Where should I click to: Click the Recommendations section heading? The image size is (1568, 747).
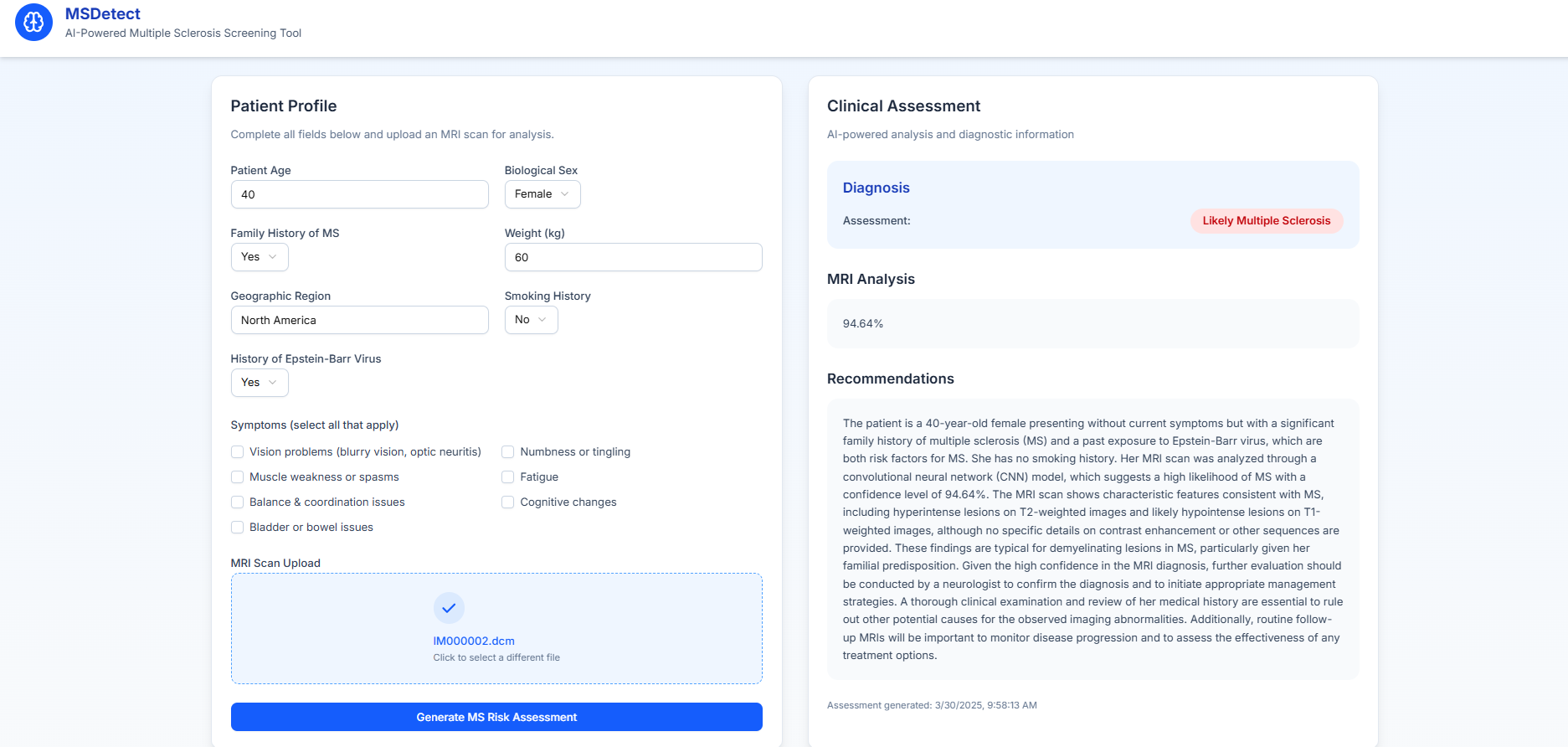[891, 379]
